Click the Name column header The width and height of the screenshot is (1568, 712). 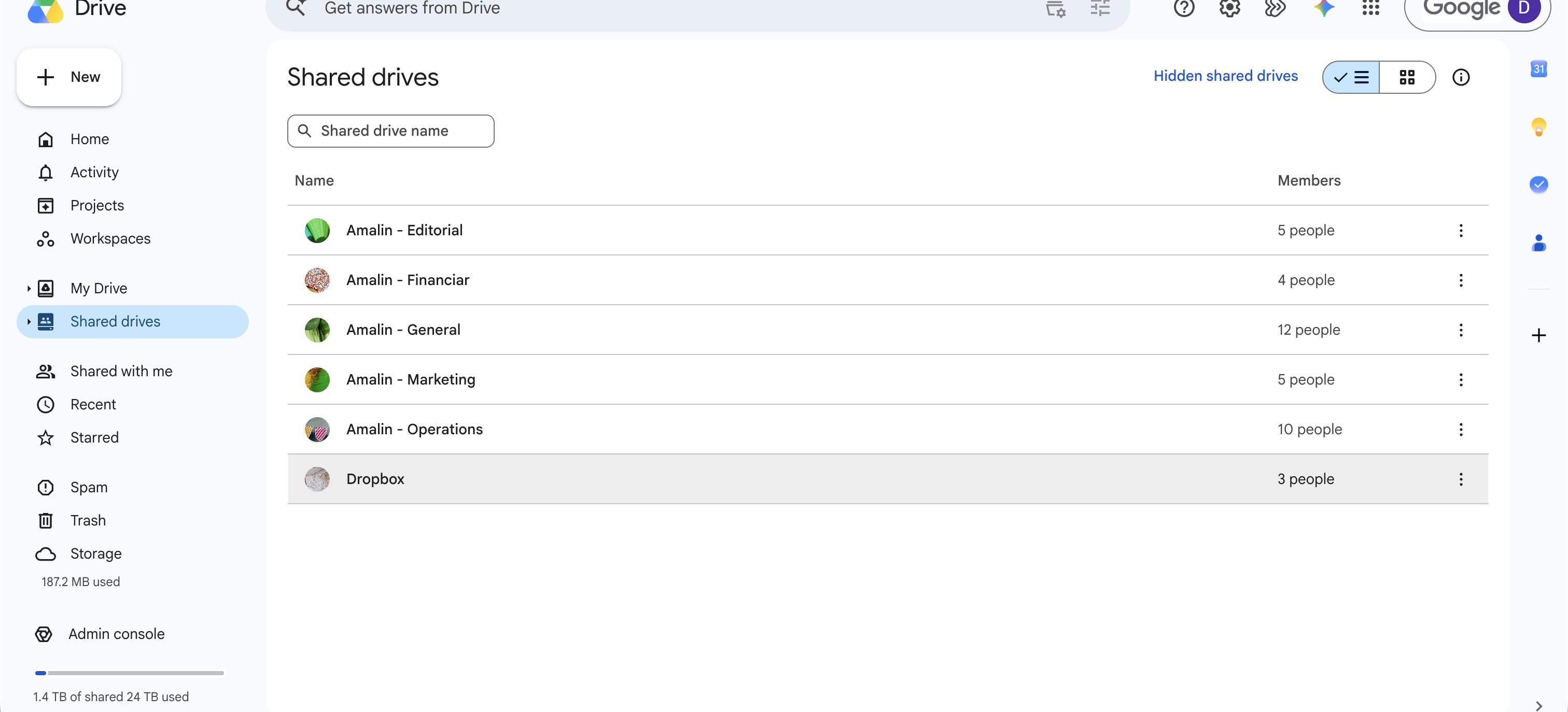pos(314,181)
